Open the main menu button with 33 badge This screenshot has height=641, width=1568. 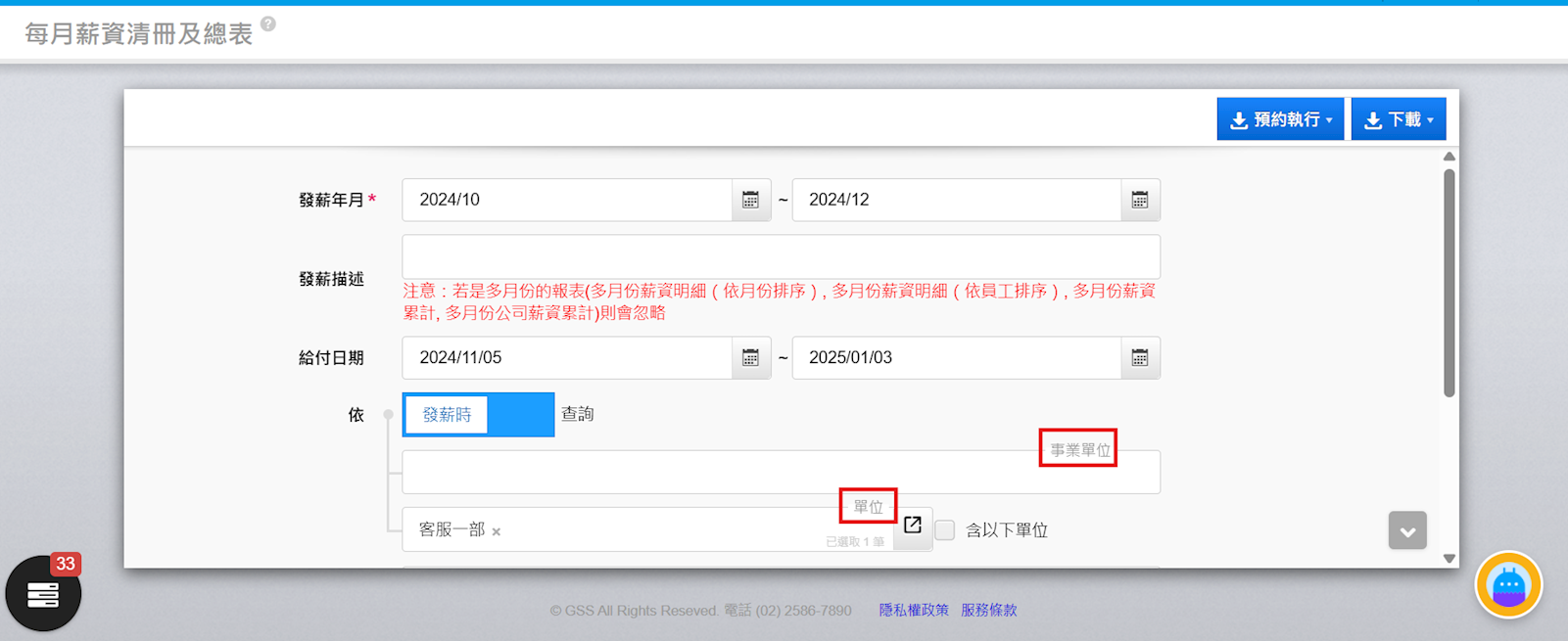click(x=43, y=593)
